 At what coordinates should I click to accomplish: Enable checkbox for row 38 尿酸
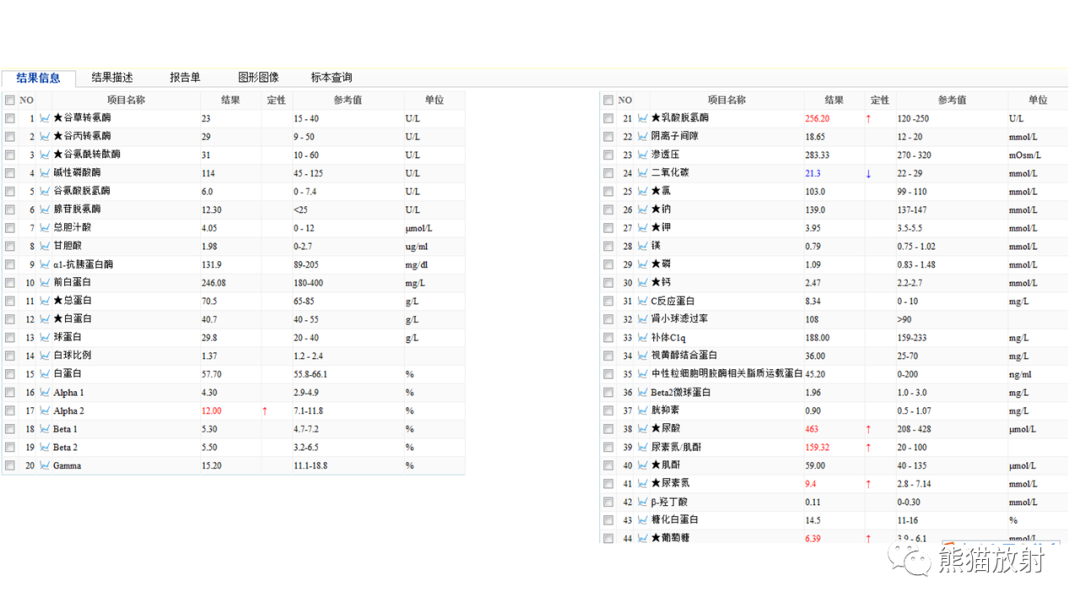608,429
